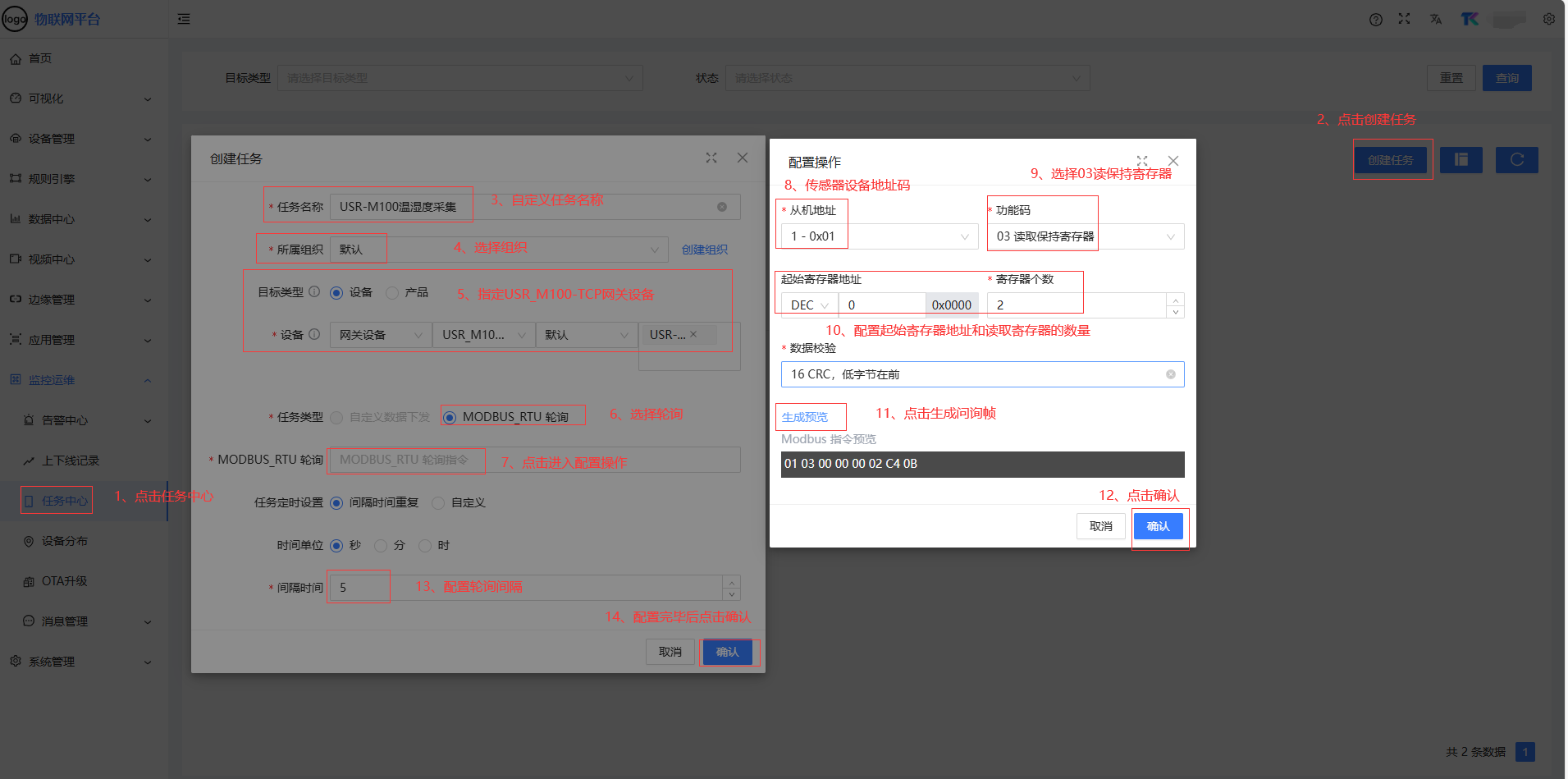Open the 功能码 function code dropdown
Screen dimensions: 1568x779
click(1085, 236)
